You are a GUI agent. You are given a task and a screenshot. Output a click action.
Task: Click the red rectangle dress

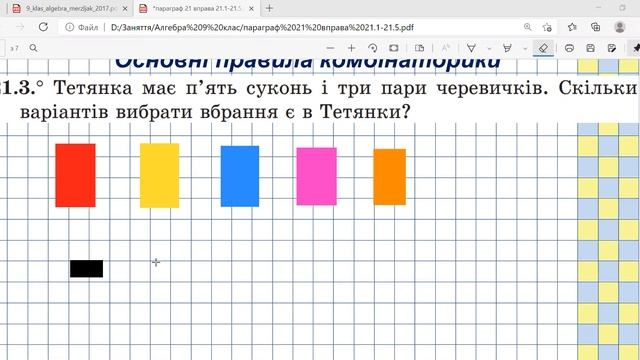tap(76, 175)
